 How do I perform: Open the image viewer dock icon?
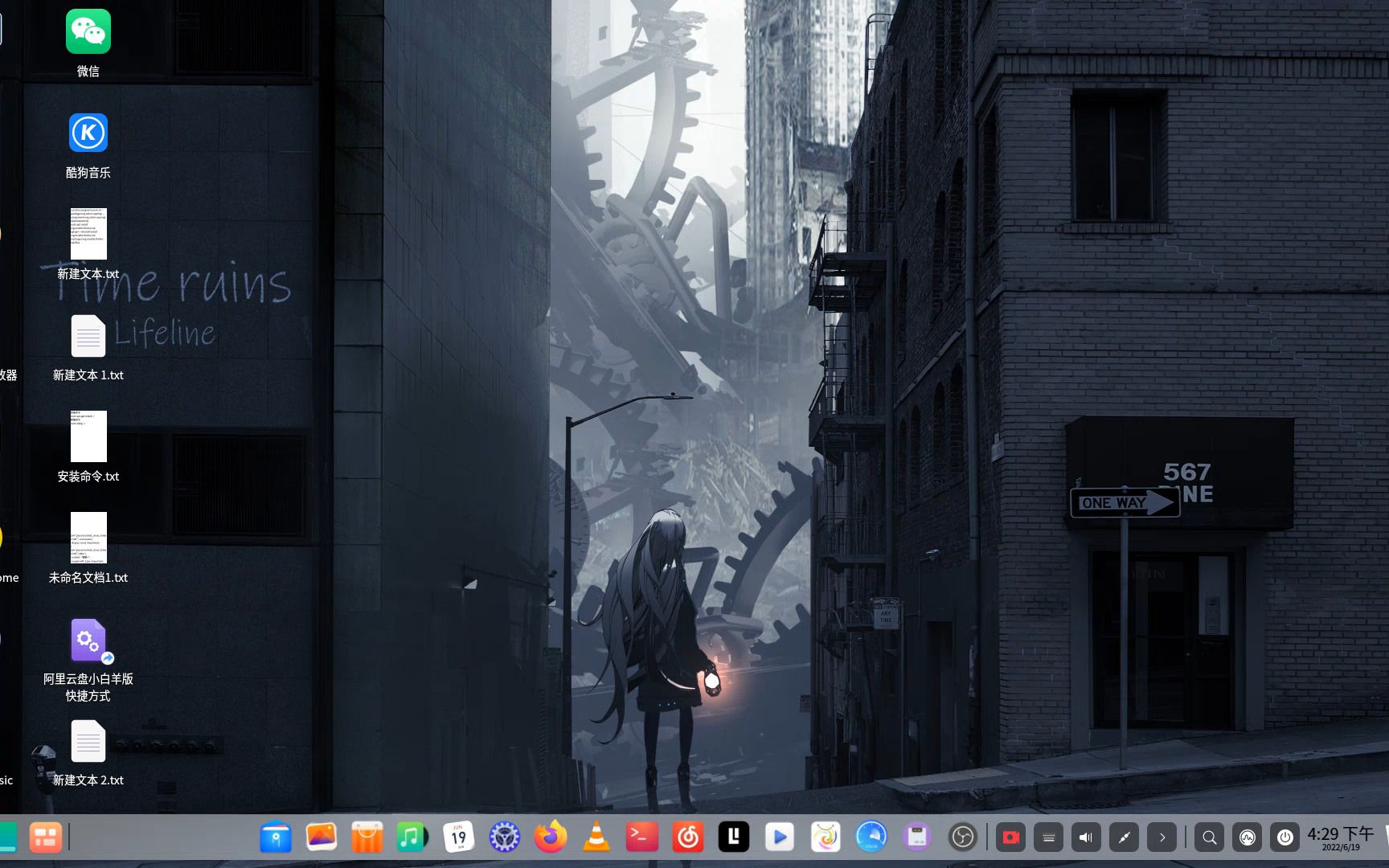coord(322,837)
